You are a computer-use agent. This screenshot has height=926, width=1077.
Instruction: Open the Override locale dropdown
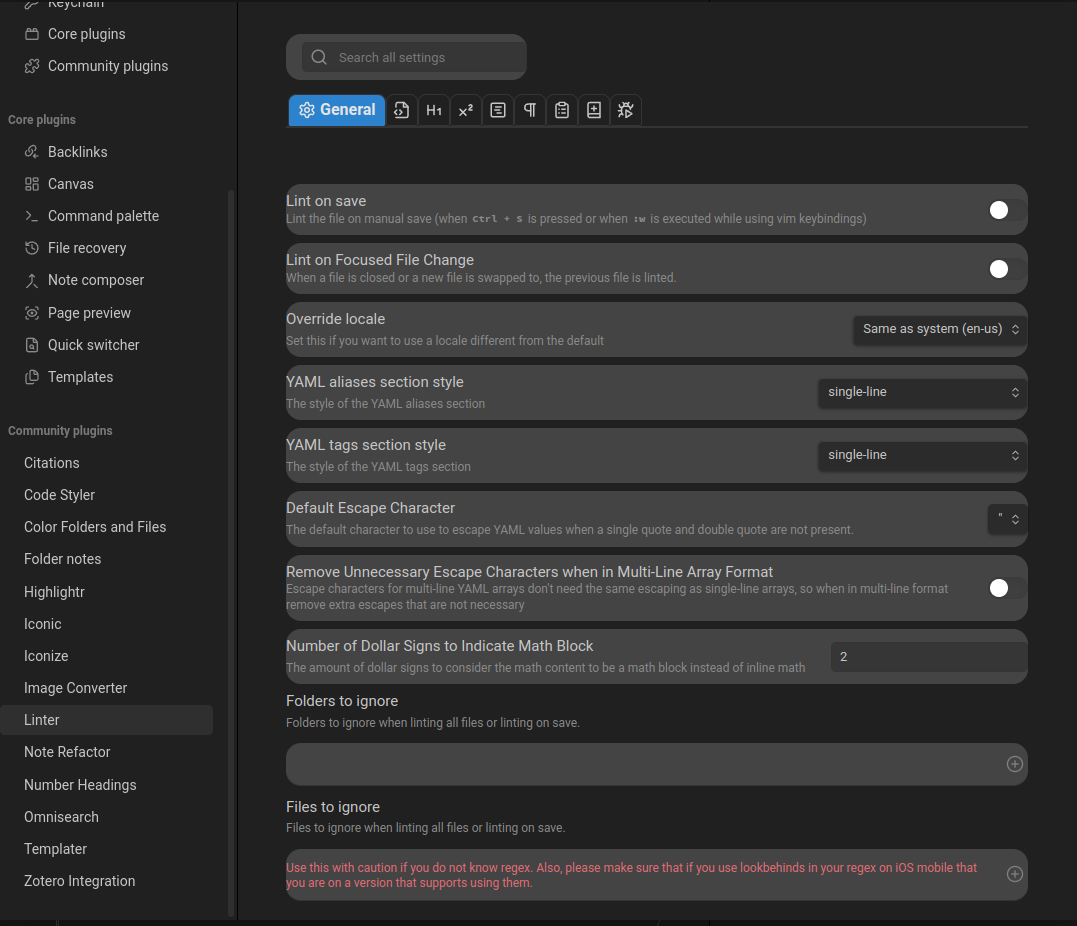coord(939,329)
